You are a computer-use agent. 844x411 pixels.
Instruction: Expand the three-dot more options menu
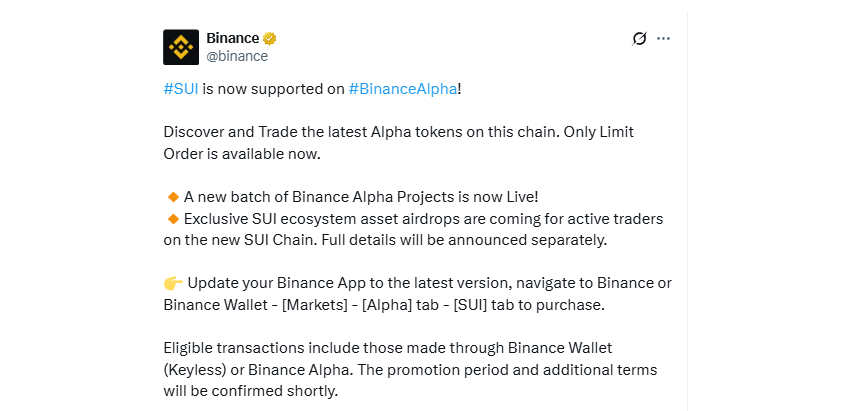click(x=663, y=39)
